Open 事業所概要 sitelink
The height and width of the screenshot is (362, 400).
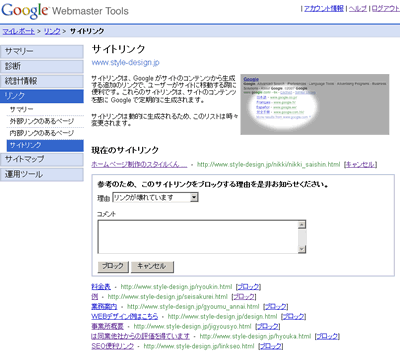(107, 326)
